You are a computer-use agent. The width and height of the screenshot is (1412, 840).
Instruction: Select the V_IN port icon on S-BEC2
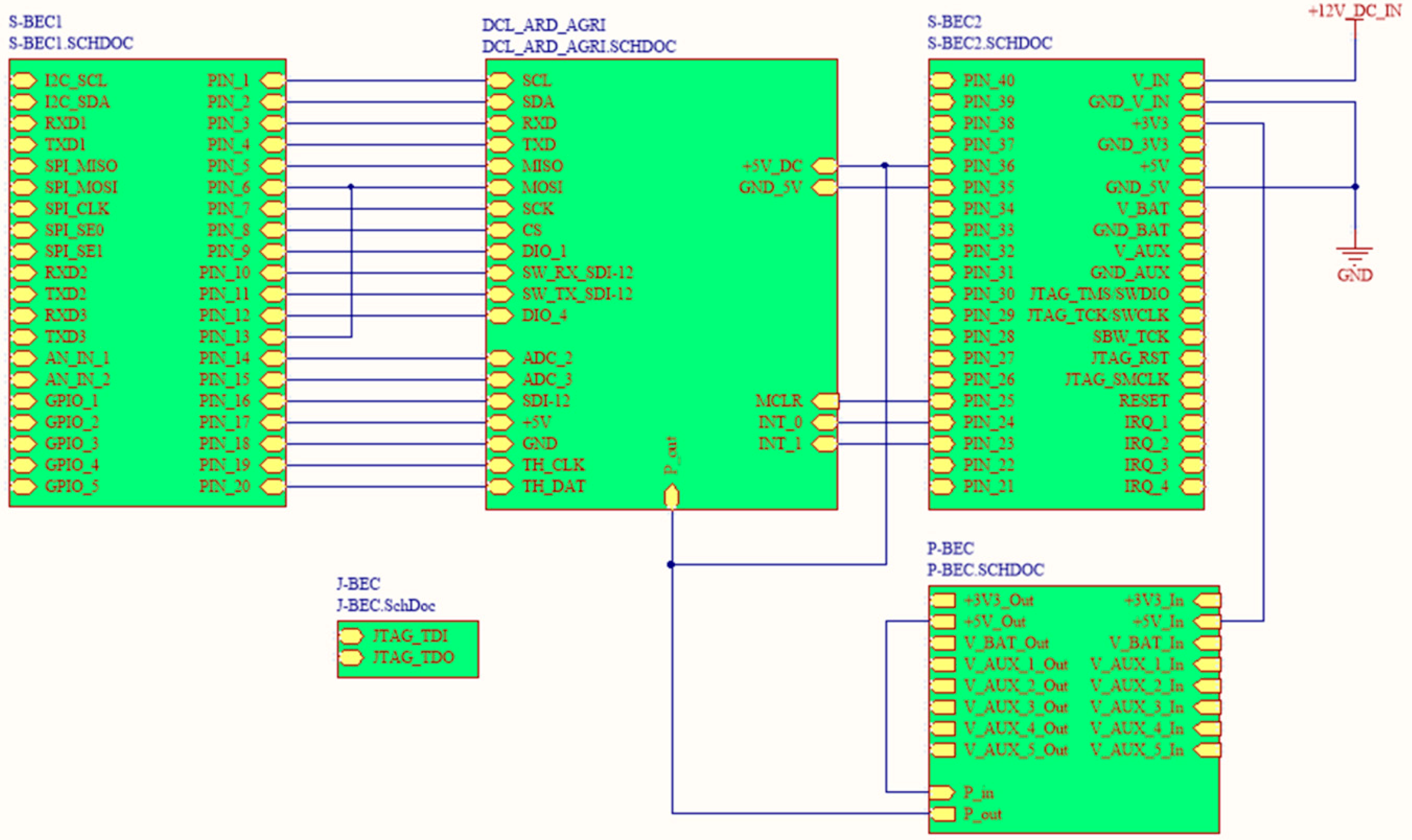(x=1192, y=80)
